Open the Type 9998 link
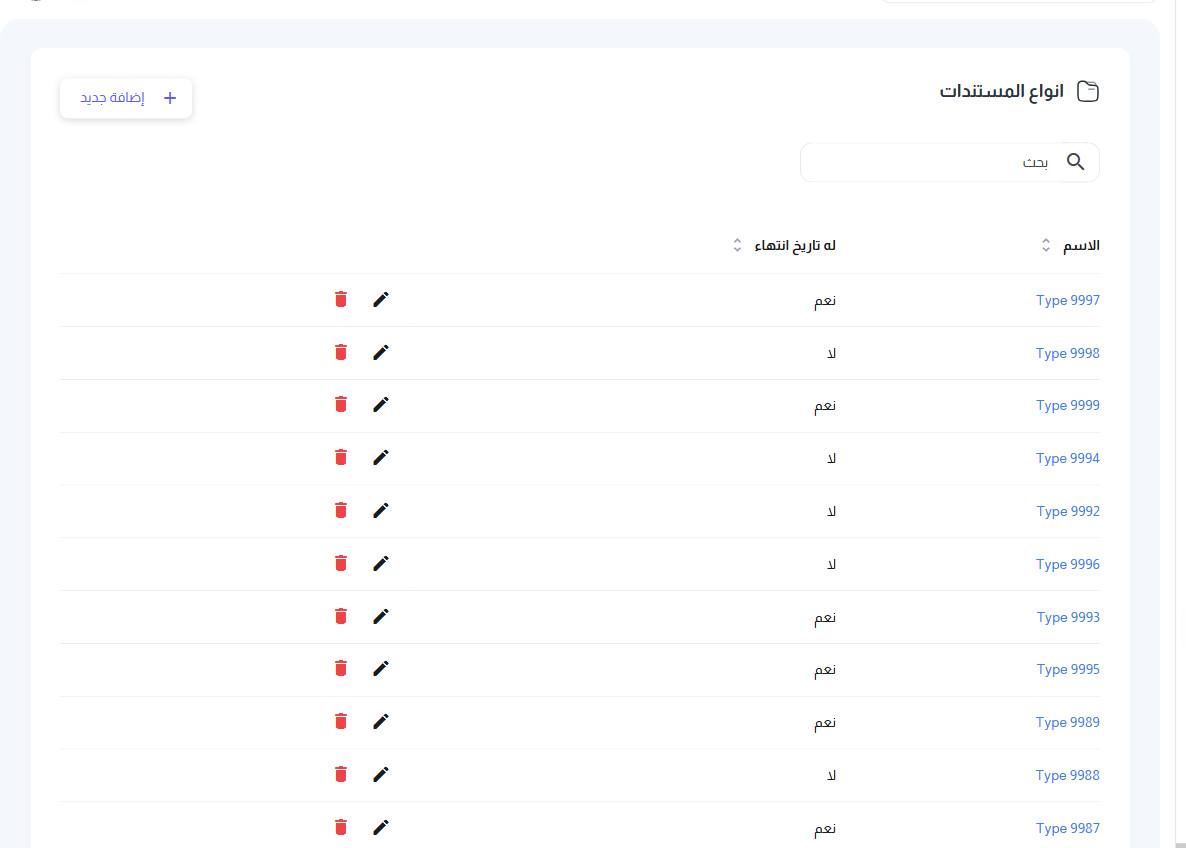This screenshot has height=848, width=1186. coord(1067,353)
